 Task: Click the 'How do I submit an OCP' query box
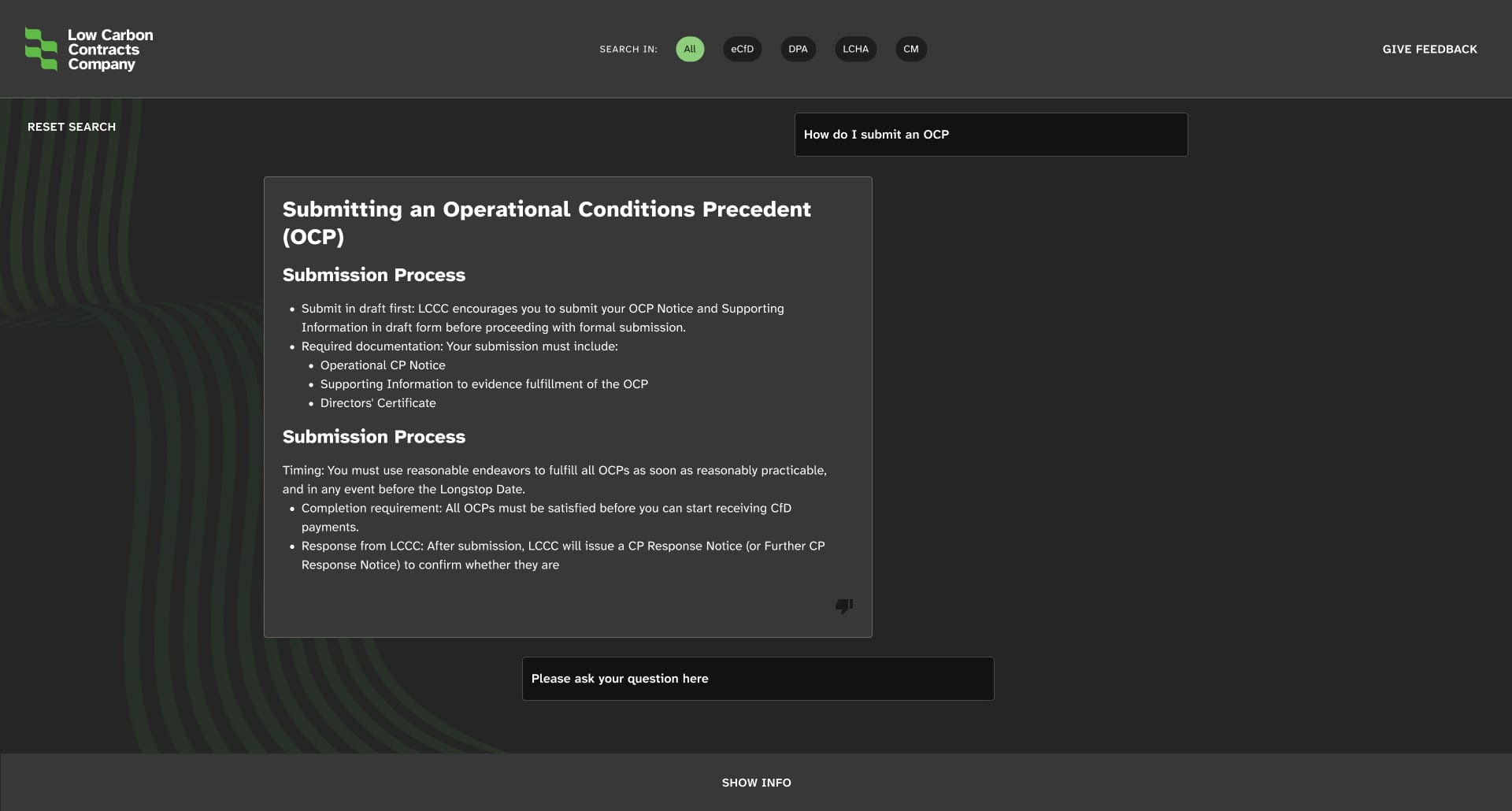(991, 135)
